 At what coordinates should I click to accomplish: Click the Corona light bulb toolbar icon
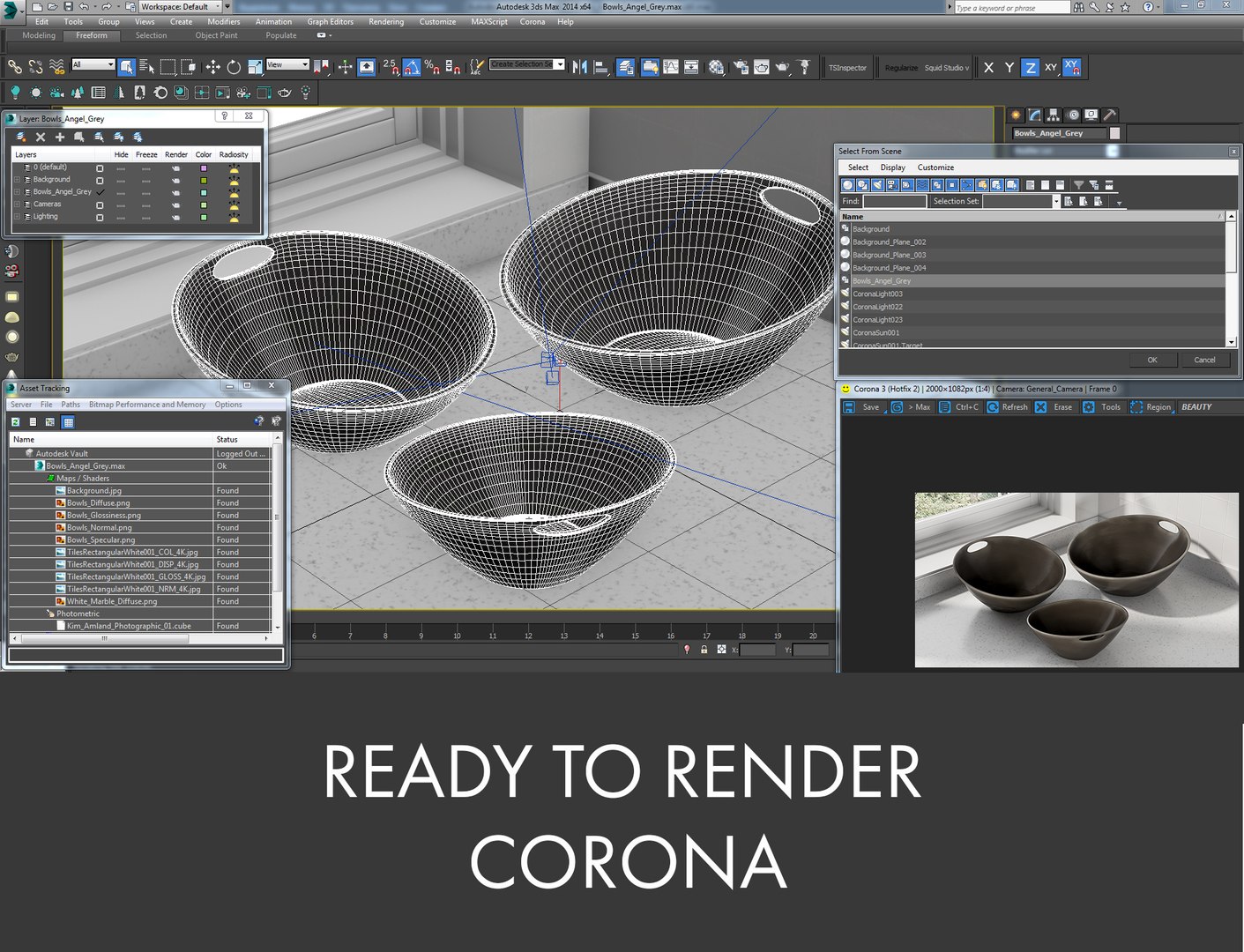click(15, 93)
